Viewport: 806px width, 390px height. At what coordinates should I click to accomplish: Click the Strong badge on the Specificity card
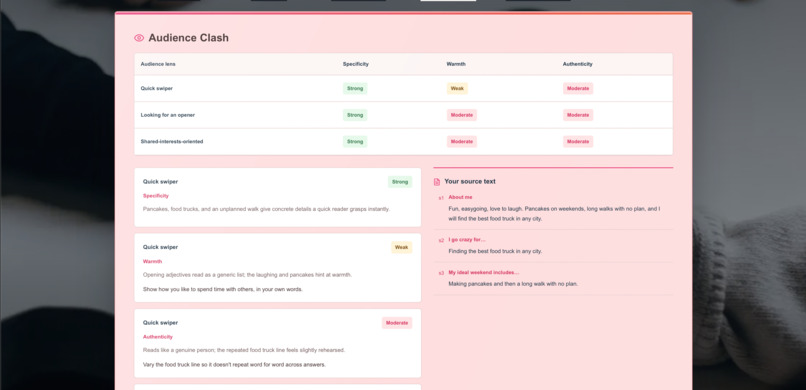pos(400,182)
